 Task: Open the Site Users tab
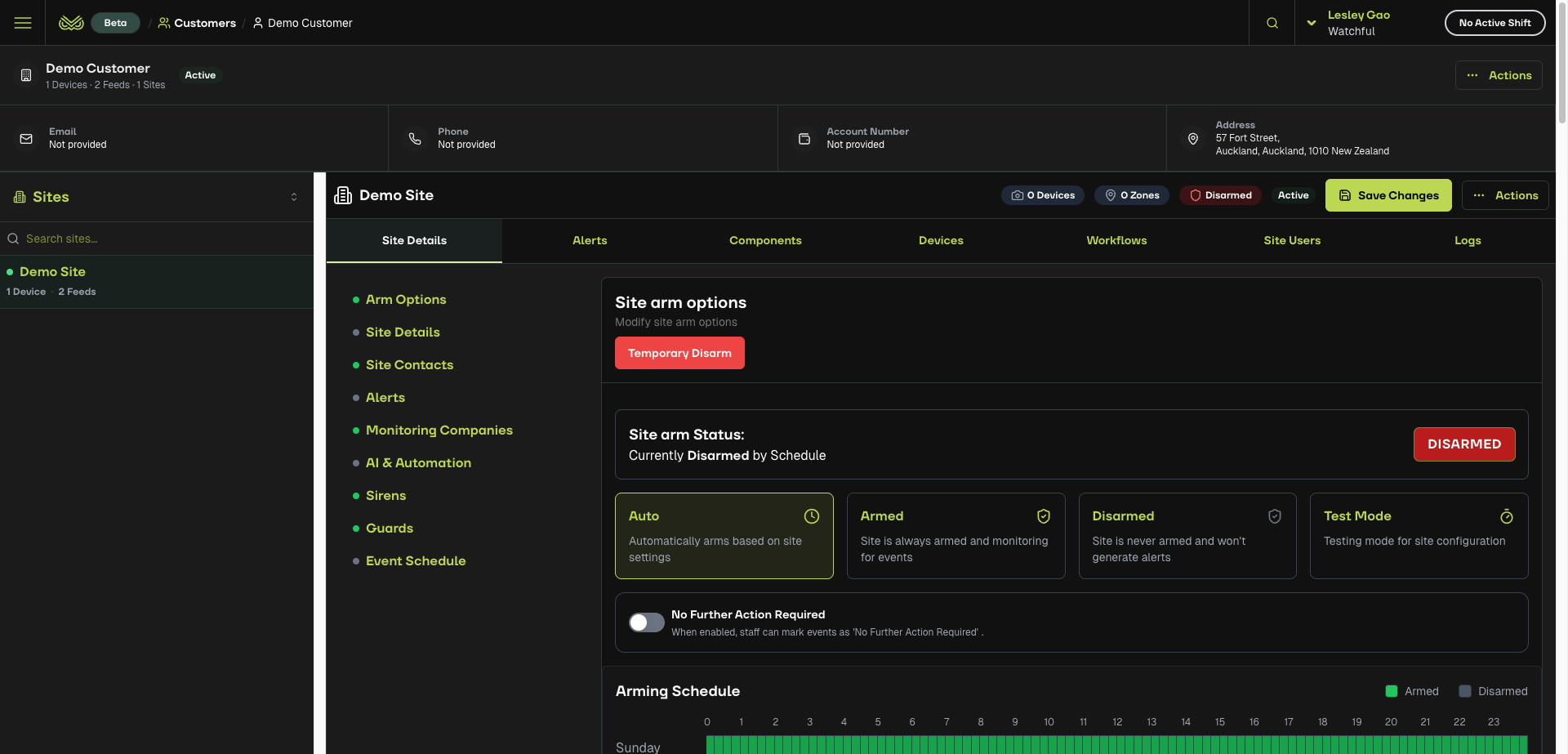[1291, 240]
